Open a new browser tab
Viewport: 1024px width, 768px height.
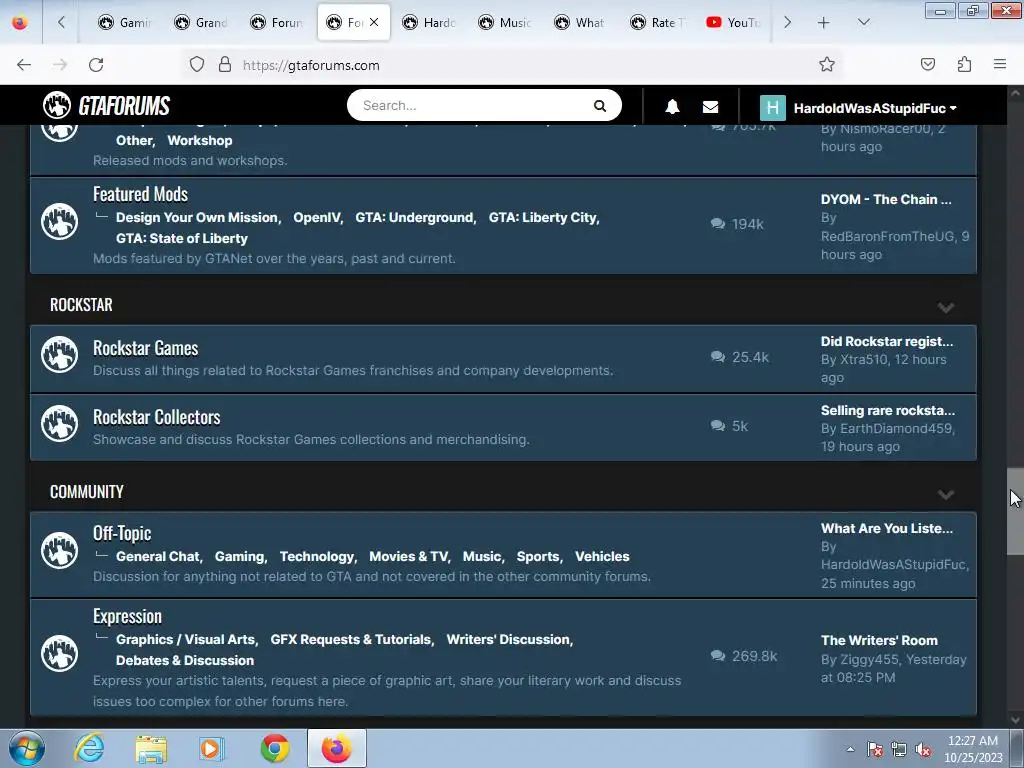pyautogui.click(x=824, y=22)
